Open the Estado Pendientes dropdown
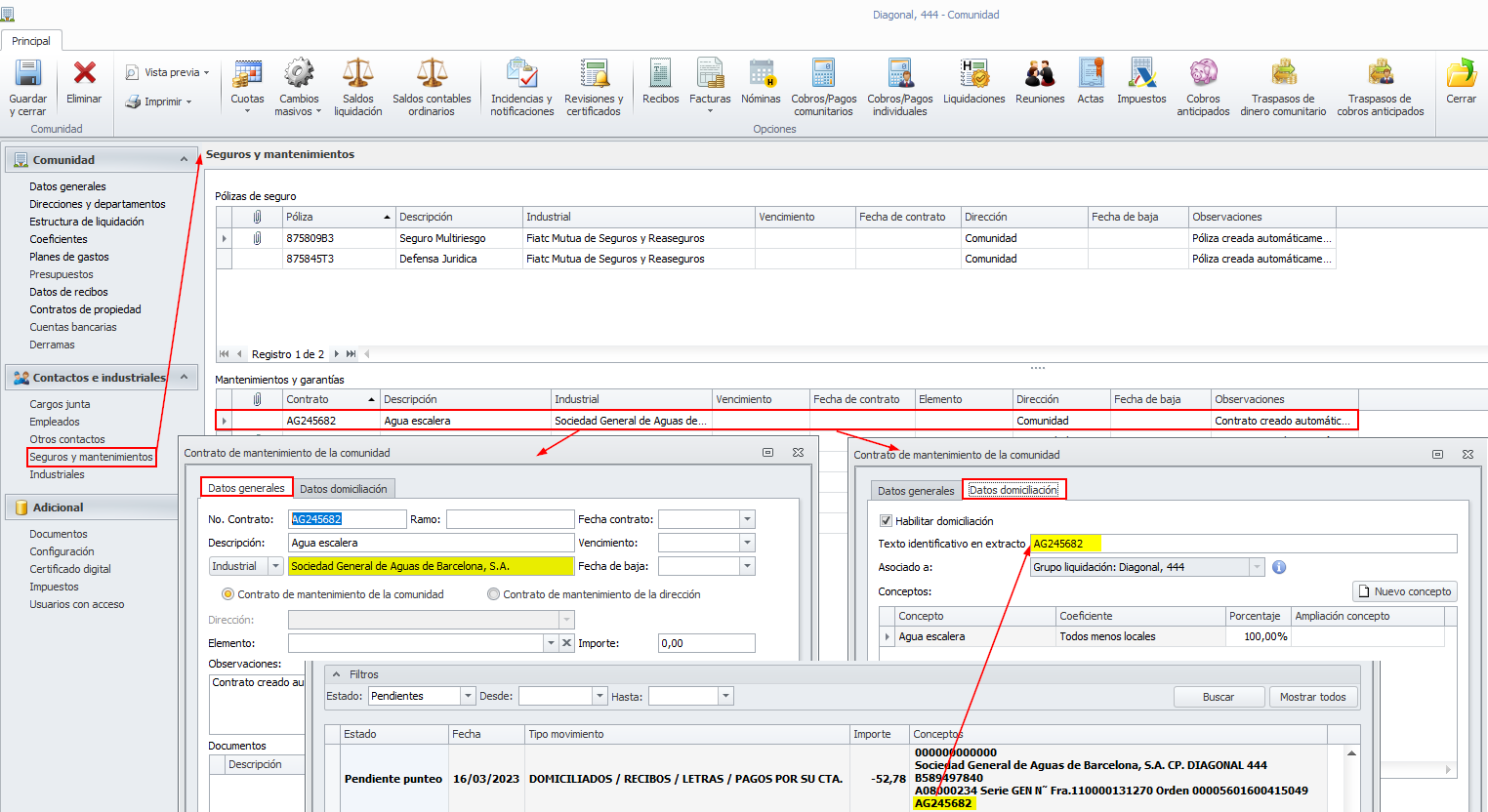The width and height of the screenshot is (1488, 812). click(468, 696)
